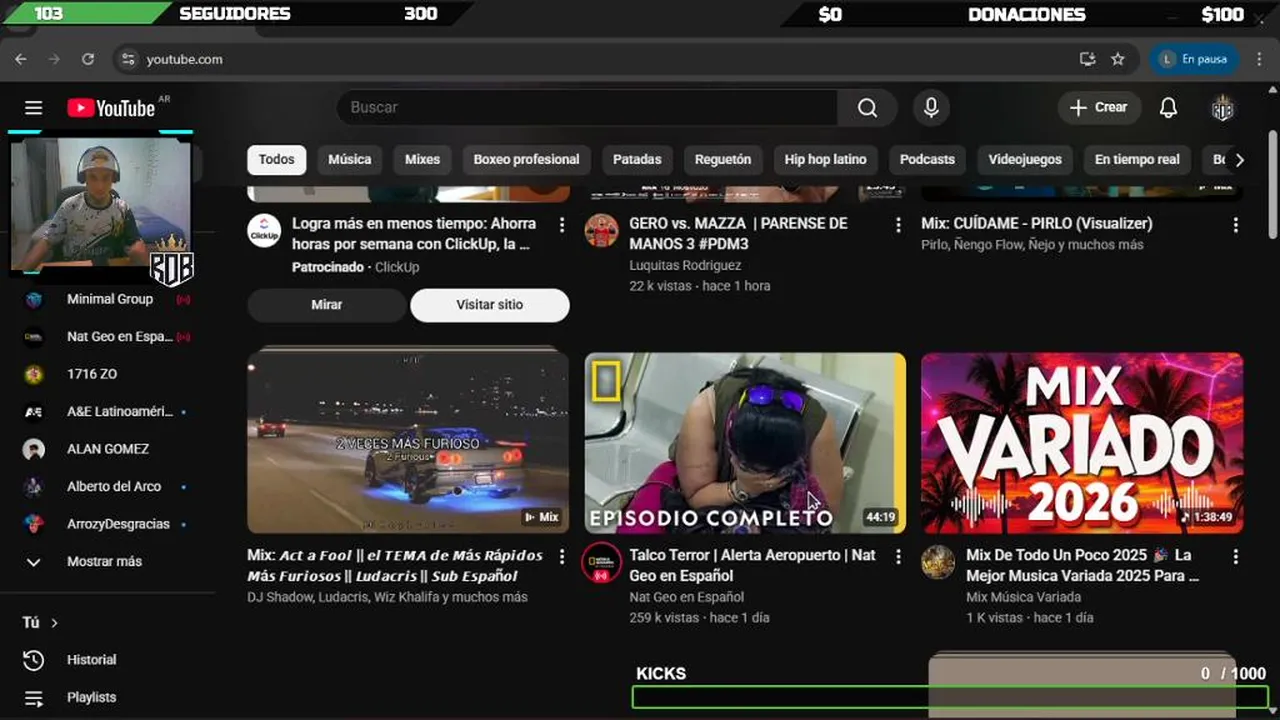Open the GERO vs. MAZZA video title
The width and height of the screenshot is (1280, 720).
(x=738, y=233)
